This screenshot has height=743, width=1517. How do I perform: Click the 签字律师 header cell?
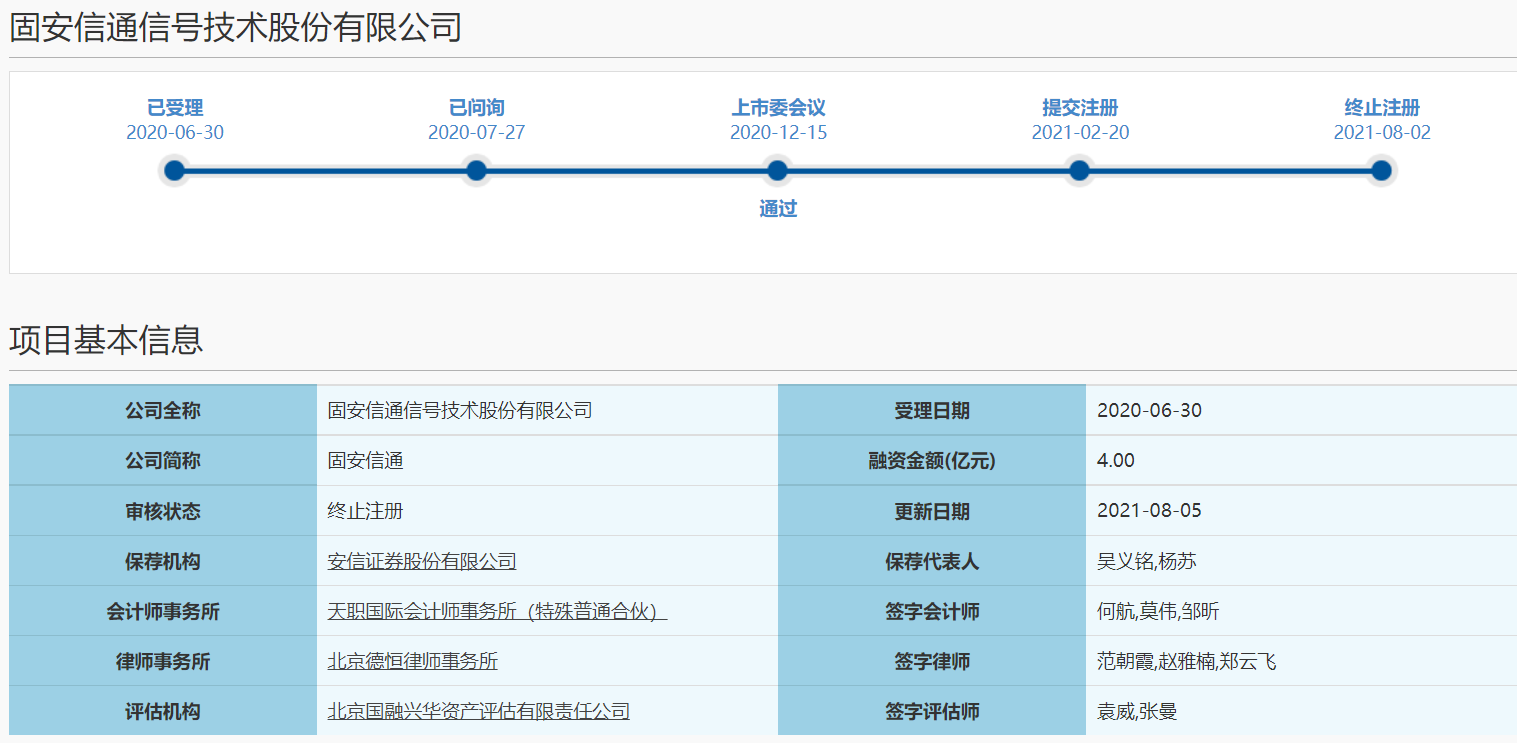point(932,661)
